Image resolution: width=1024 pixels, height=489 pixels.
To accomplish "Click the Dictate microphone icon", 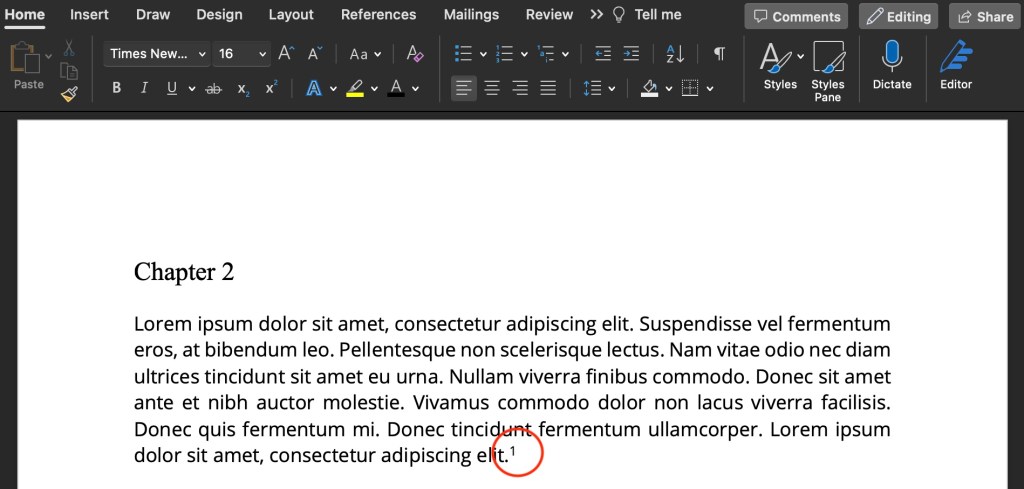I will click(891, 58).
